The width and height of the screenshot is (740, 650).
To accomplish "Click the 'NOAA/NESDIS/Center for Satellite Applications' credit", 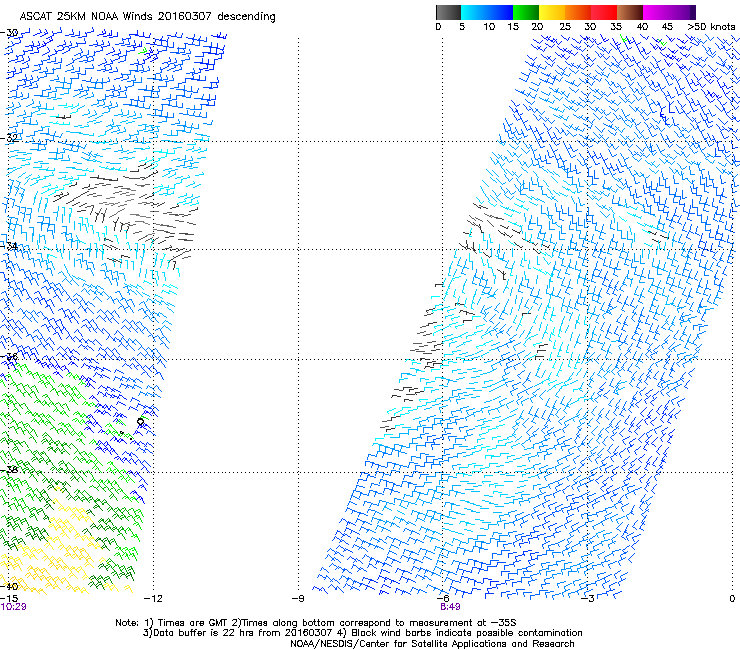I will (x=399, y=644).
